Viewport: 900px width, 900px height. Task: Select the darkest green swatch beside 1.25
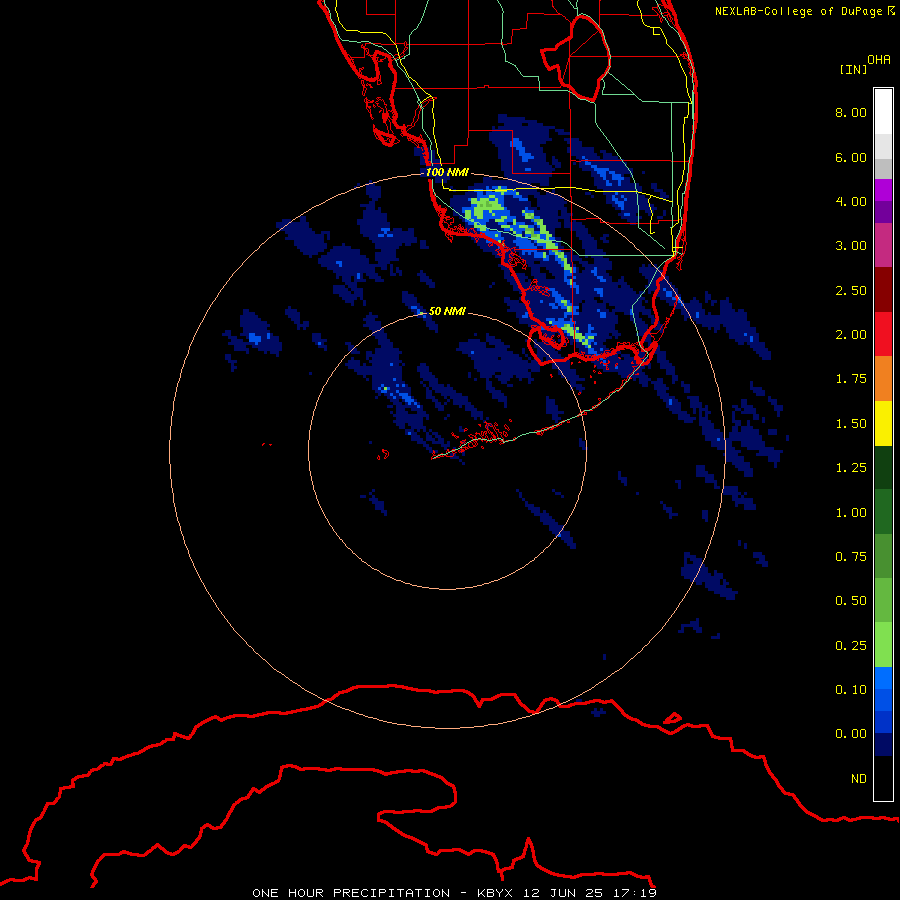(883, 467)
